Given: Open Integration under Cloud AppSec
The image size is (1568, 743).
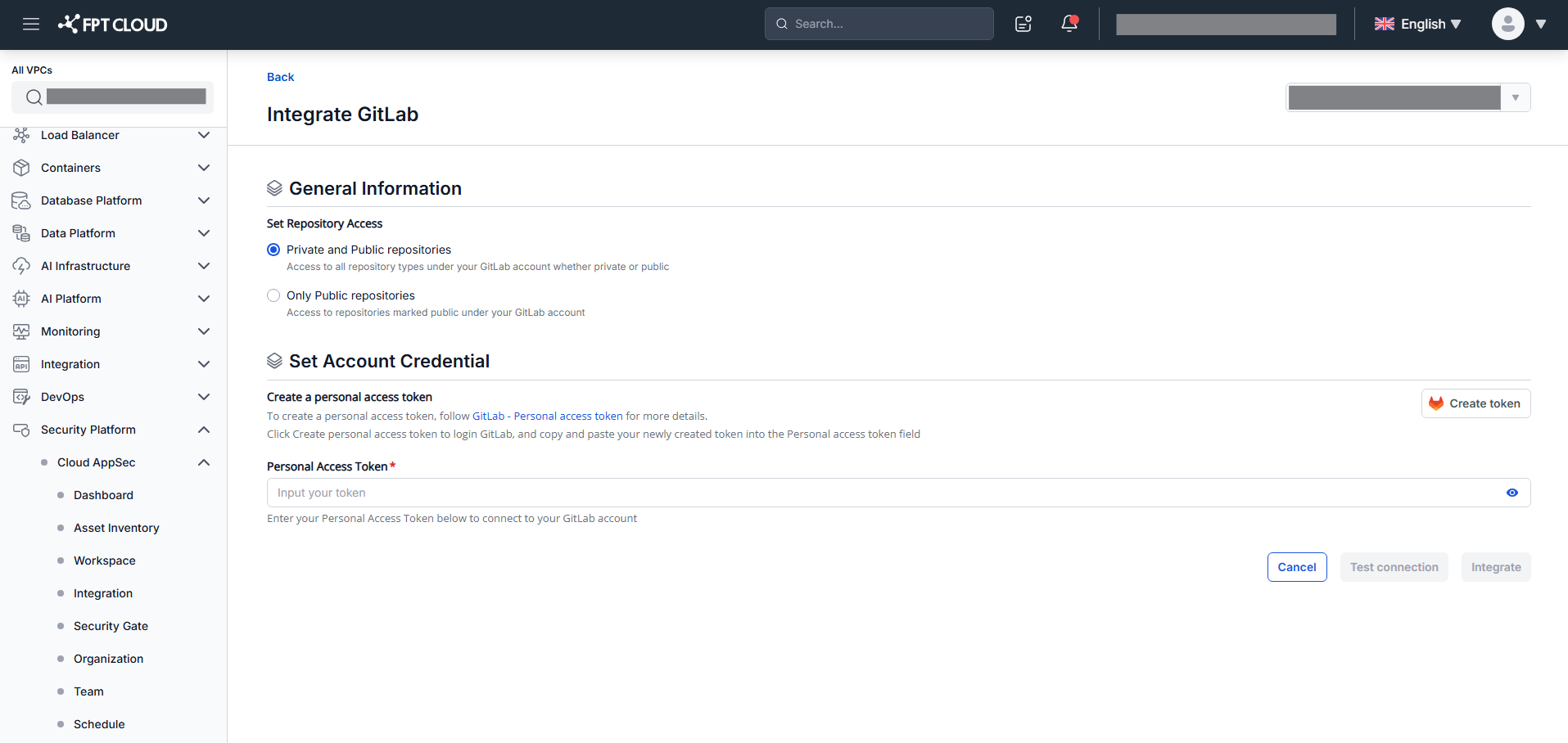Looking at the screenshot, I should pos(103,593).
